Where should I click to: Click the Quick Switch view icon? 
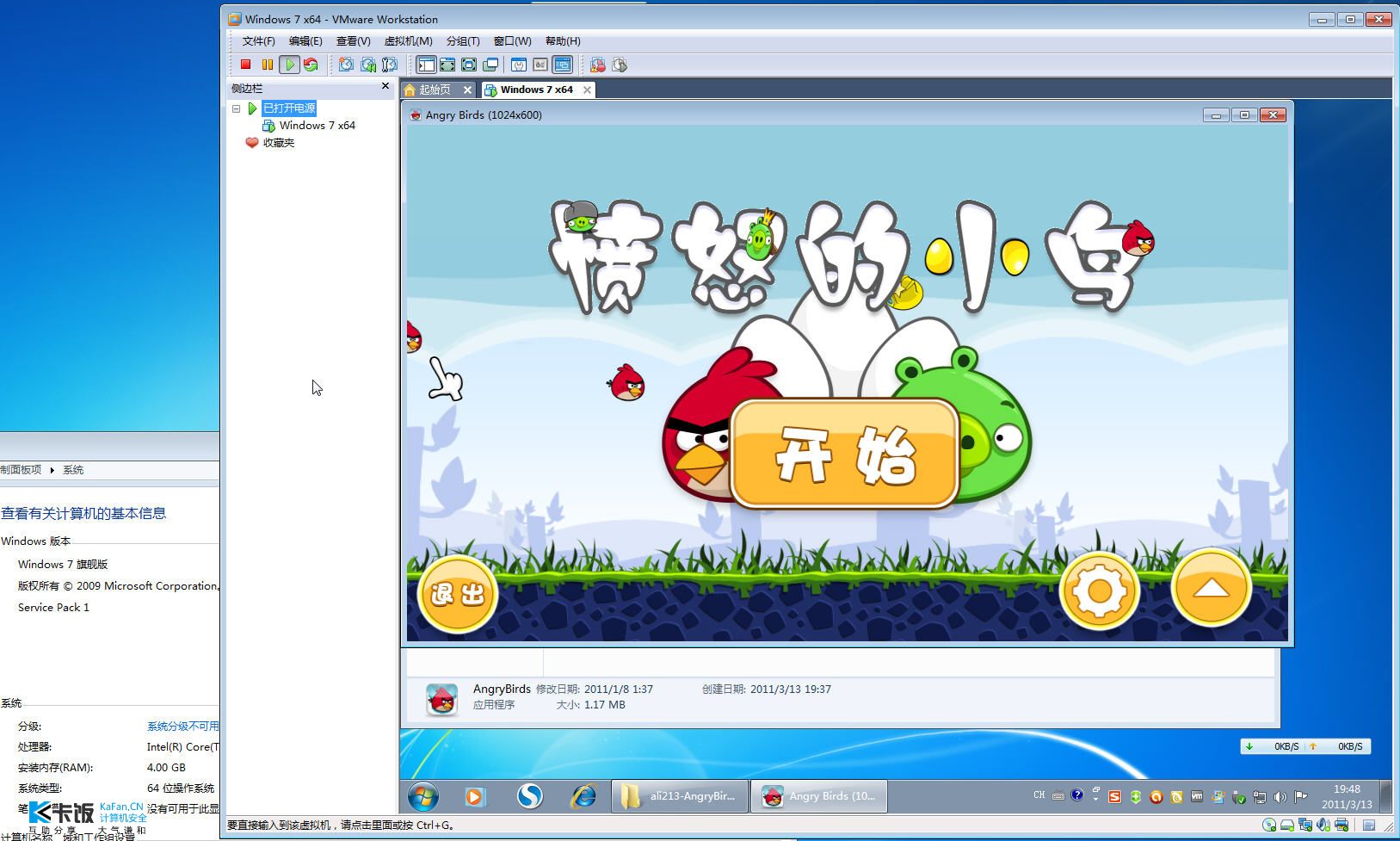point(447,65)
